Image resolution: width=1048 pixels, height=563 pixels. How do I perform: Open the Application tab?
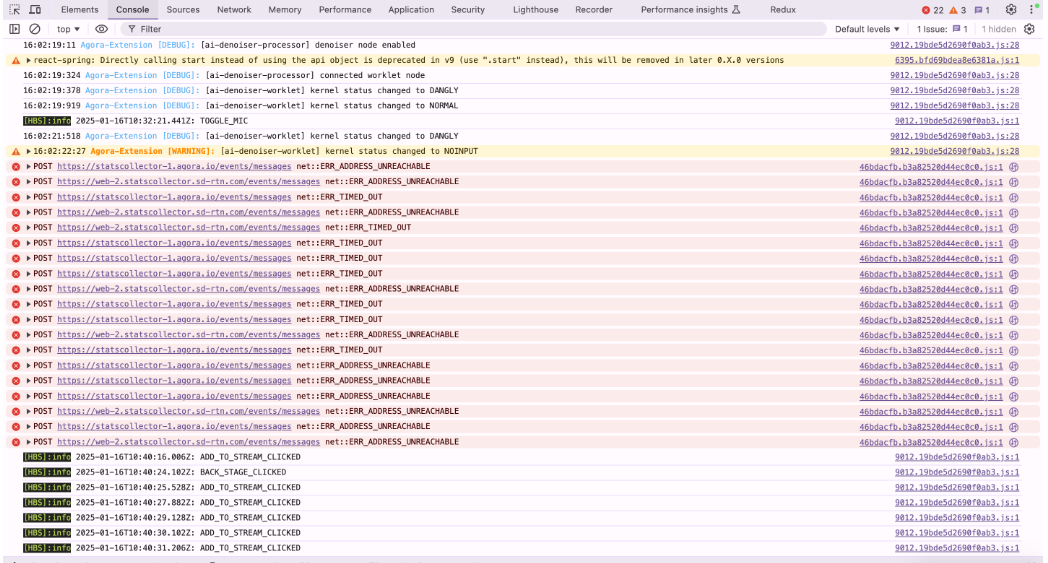click(411, 9)
